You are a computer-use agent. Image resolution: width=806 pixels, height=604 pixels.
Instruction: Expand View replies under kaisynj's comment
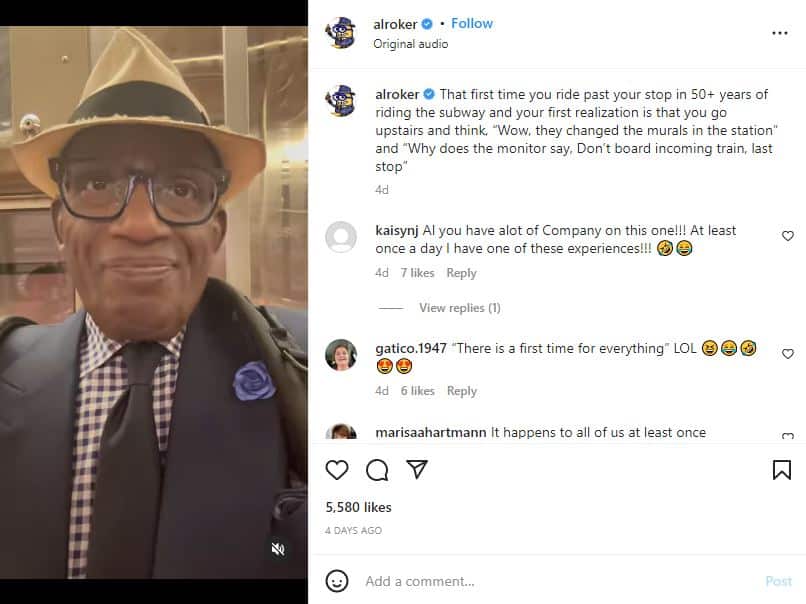click(x=459, y=308)
